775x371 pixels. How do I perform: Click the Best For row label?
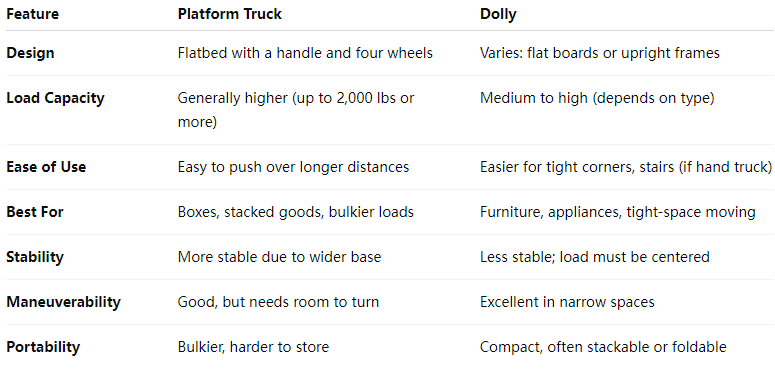pyautogui.click(x=35, y=212)
